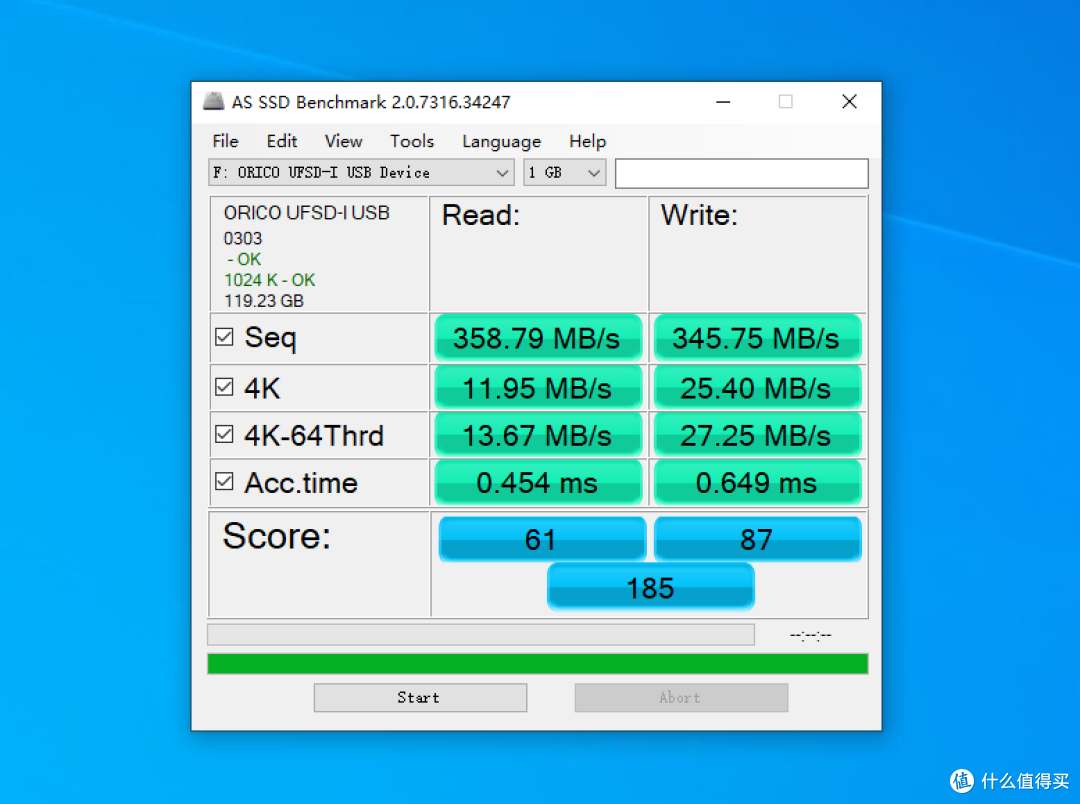Click the firmware version 0303 text
The height and width of the screenshot is (804, 1080).
(242, 238)
